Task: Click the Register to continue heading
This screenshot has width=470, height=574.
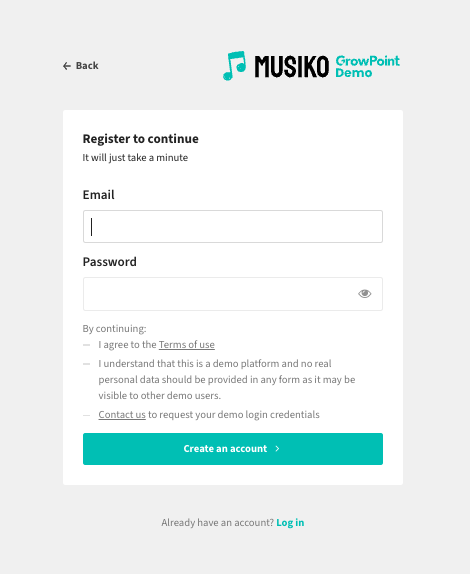Action: (x=141, y=139)
